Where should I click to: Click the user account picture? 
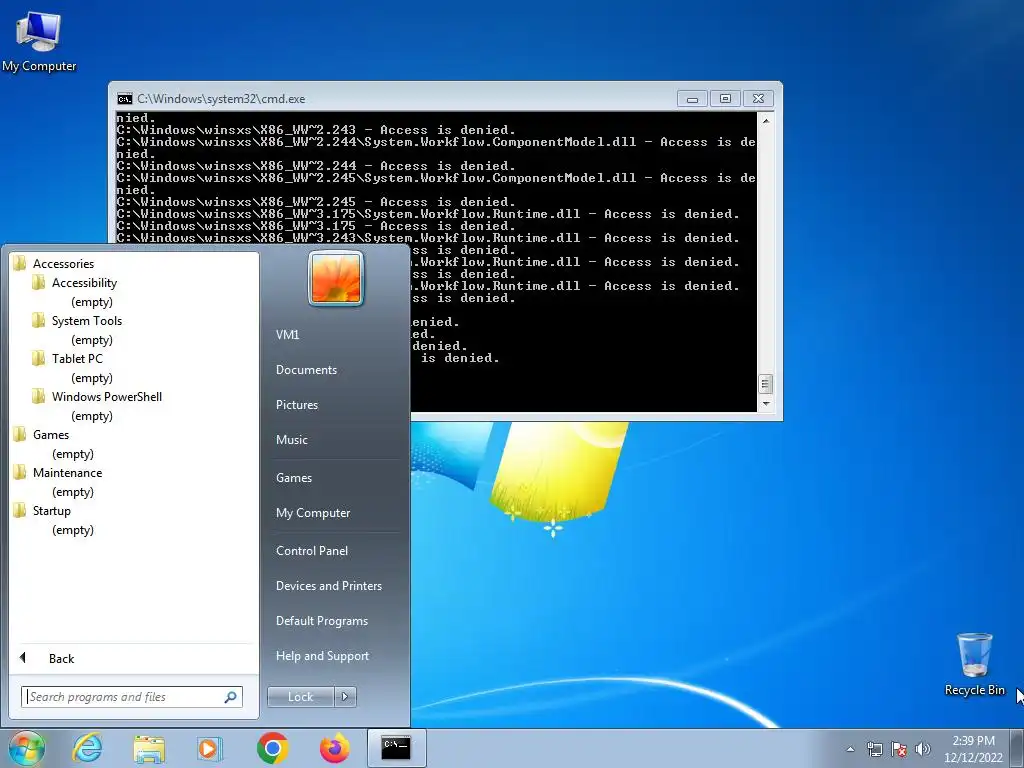pos(336,278)
